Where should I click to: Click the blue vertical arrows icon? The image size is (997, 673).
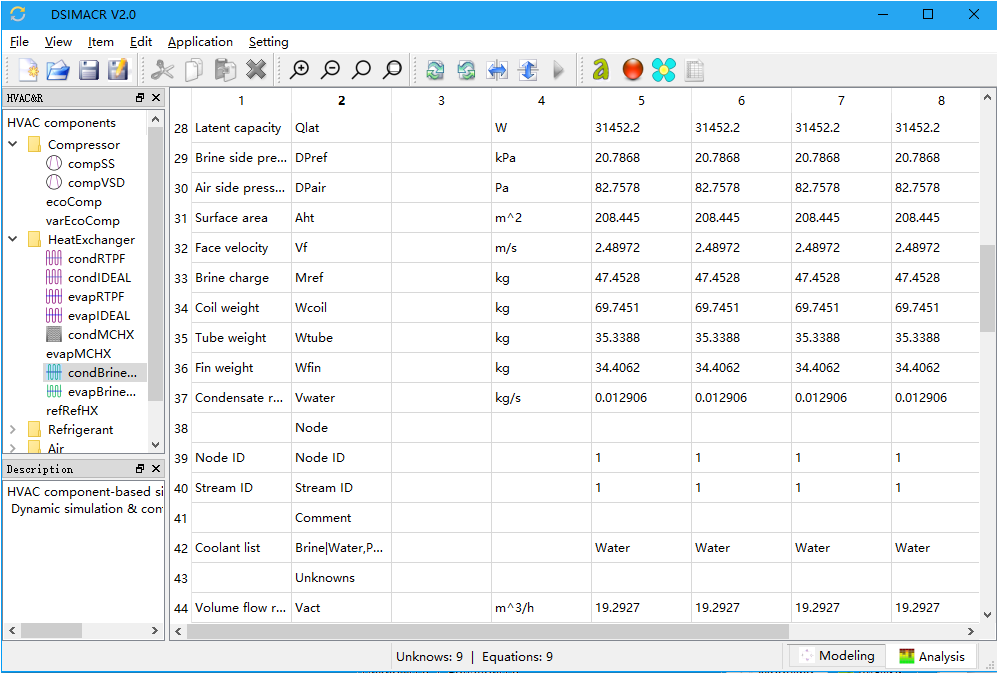click(x=528, y=70)
